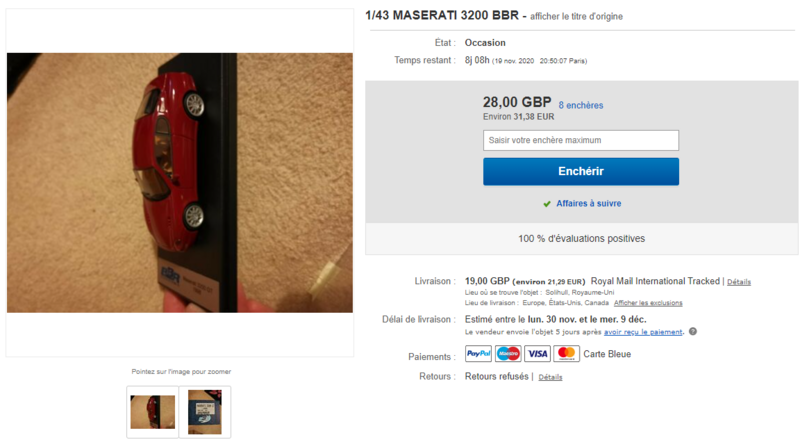Click Afficher les exclusions link

tap(648, 303)
